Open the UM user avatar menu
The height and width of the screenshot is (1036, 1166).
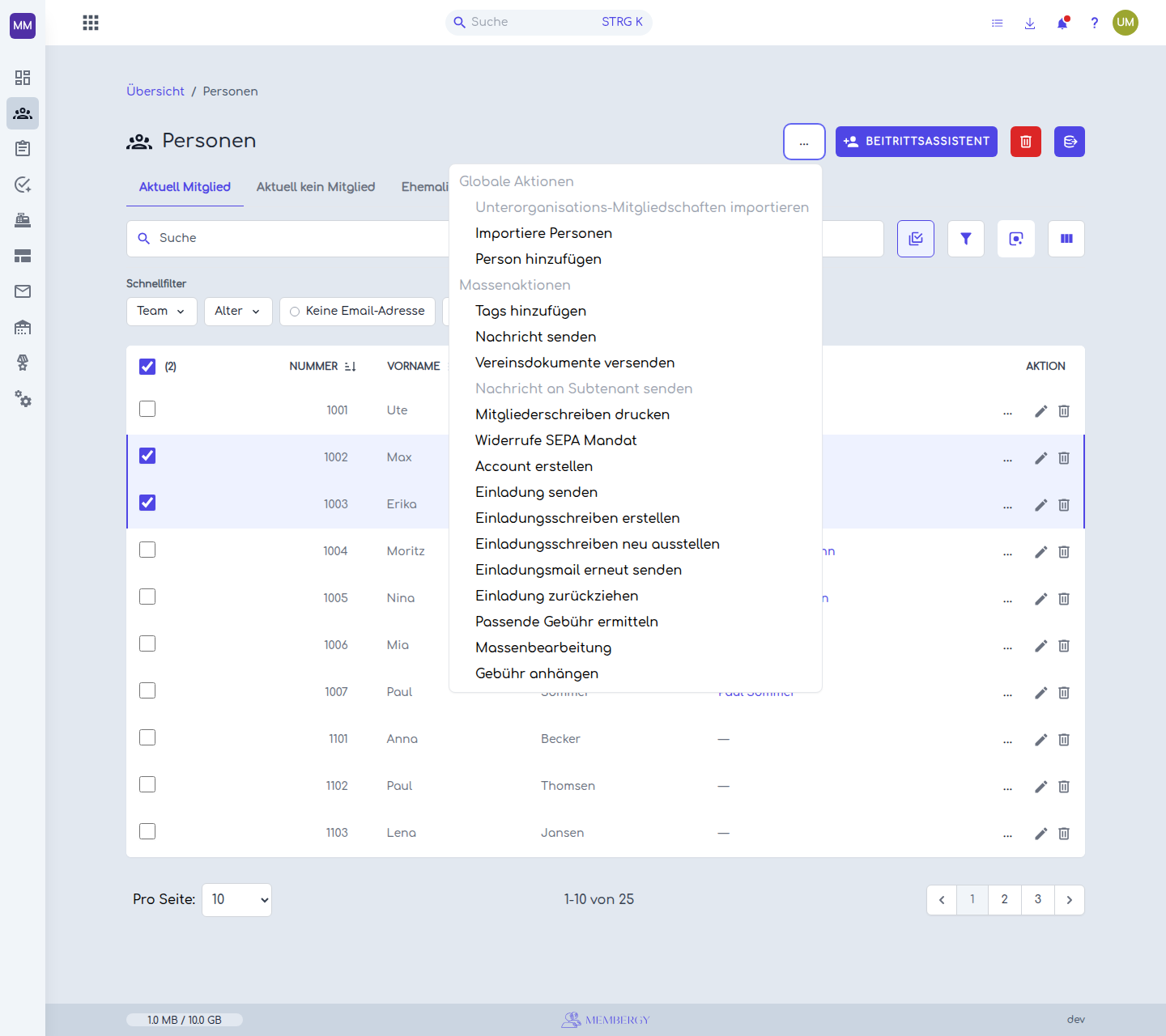pyautogui.click(x=1126, y=23)
